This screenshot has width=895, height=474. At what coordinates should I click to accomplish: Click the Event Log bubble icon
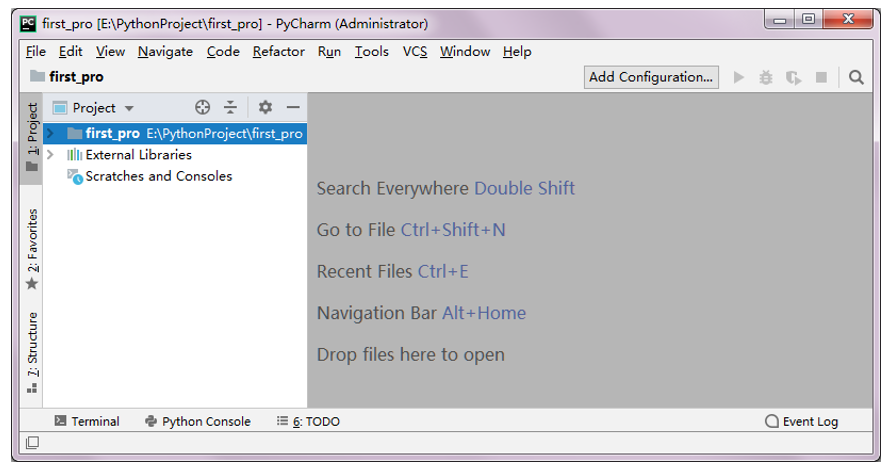coord(772,421)
